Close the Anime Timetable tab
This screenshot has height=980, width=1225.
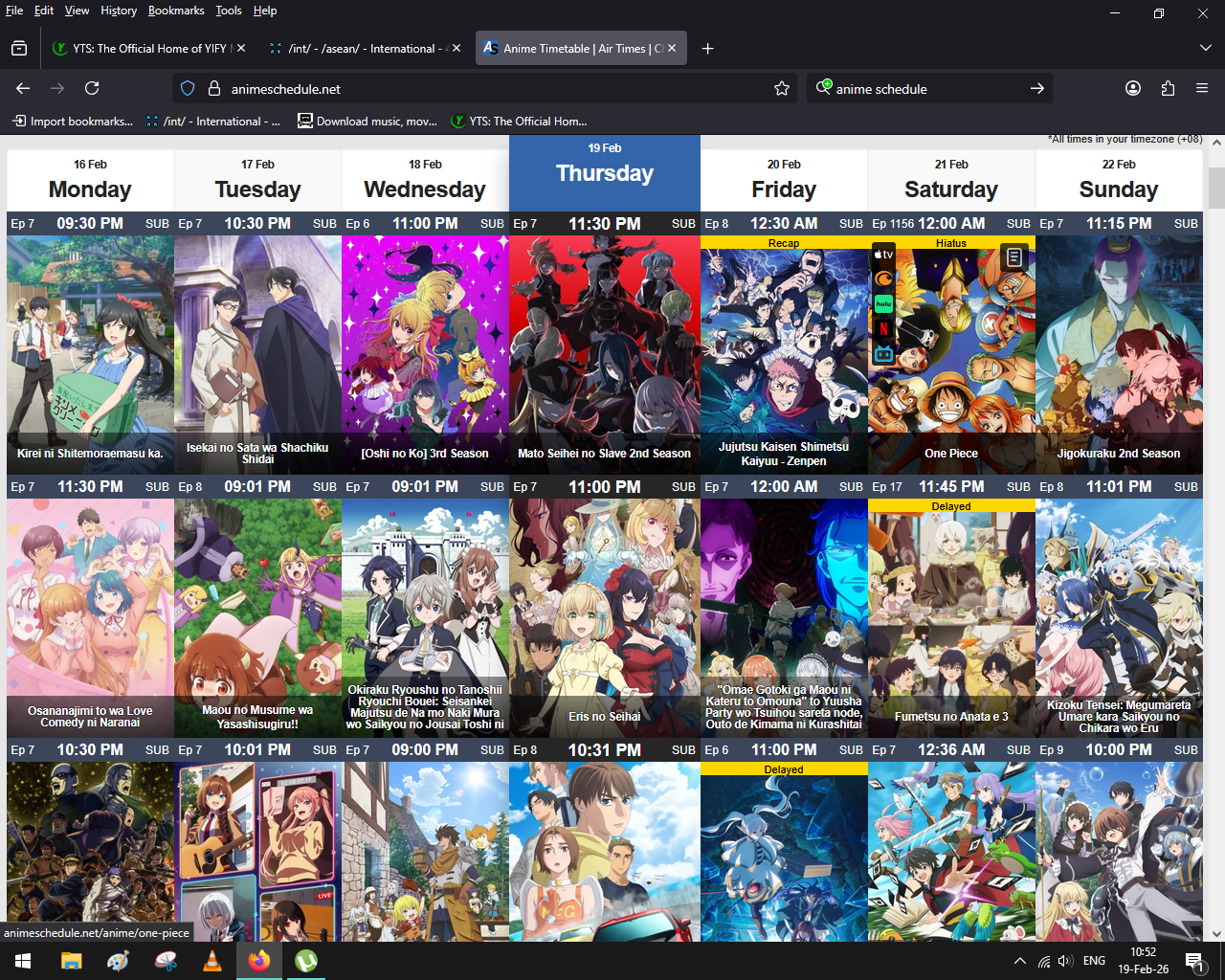[672, 48]
